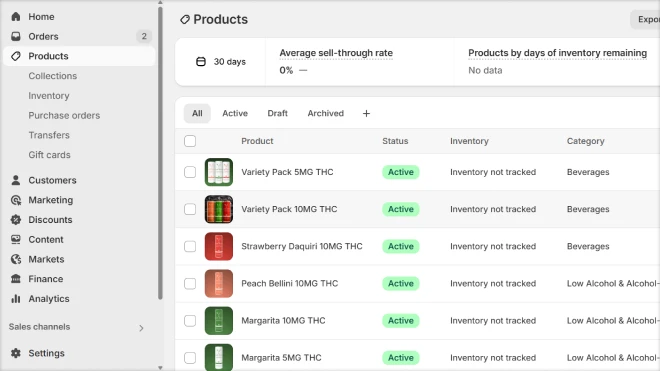The width and height of the screenshot is (660, 371).
Task: Click Products by days of inventory remaining
Action: coord(557,53)
